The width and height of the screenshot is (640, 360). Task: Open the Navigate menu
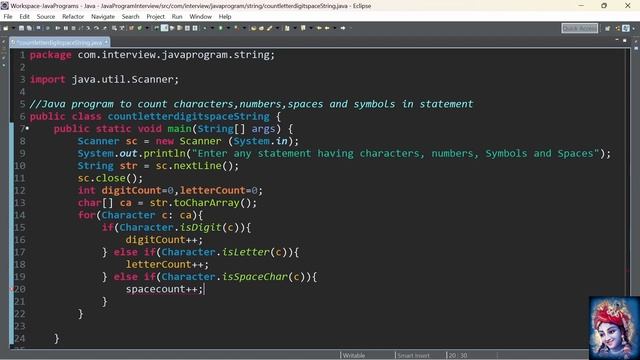pos(103,17)
